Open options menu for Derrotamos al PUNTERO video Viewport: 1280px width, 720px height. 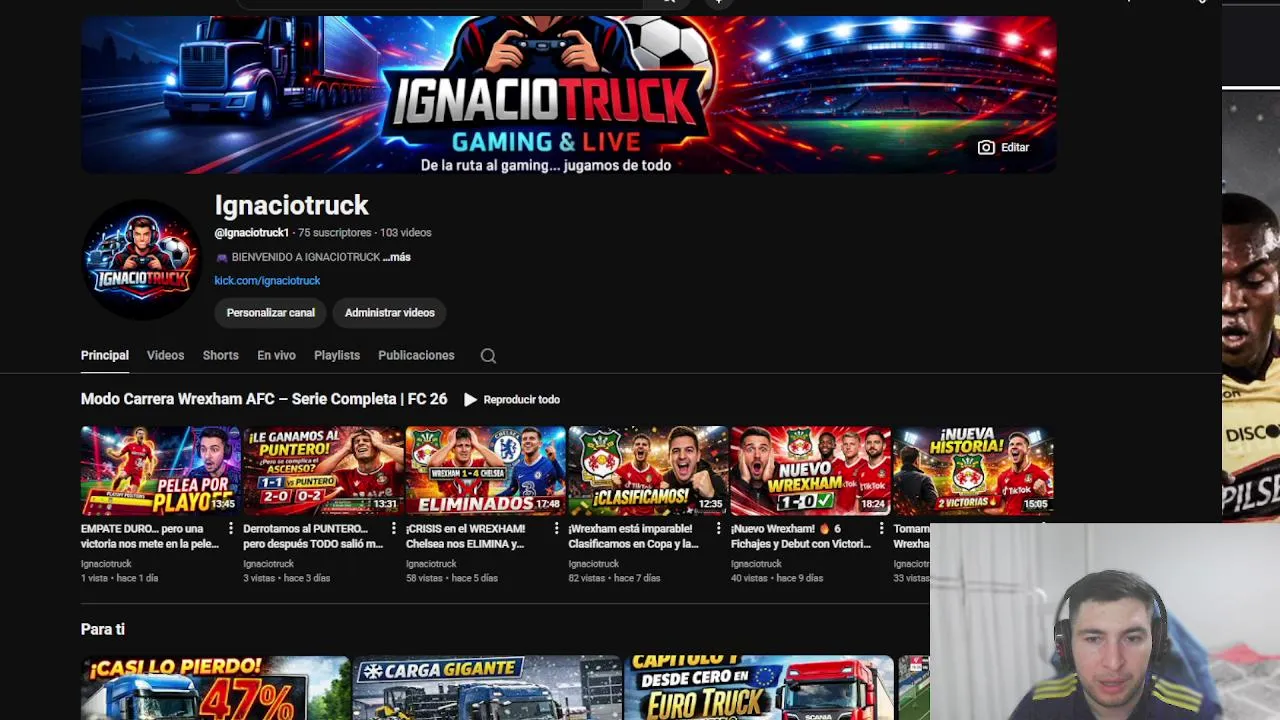tap(393, 529)
